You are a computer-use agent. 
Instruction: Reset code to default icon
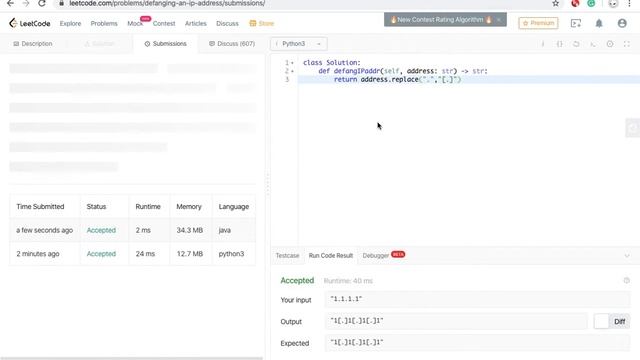(x=576, y=44)
